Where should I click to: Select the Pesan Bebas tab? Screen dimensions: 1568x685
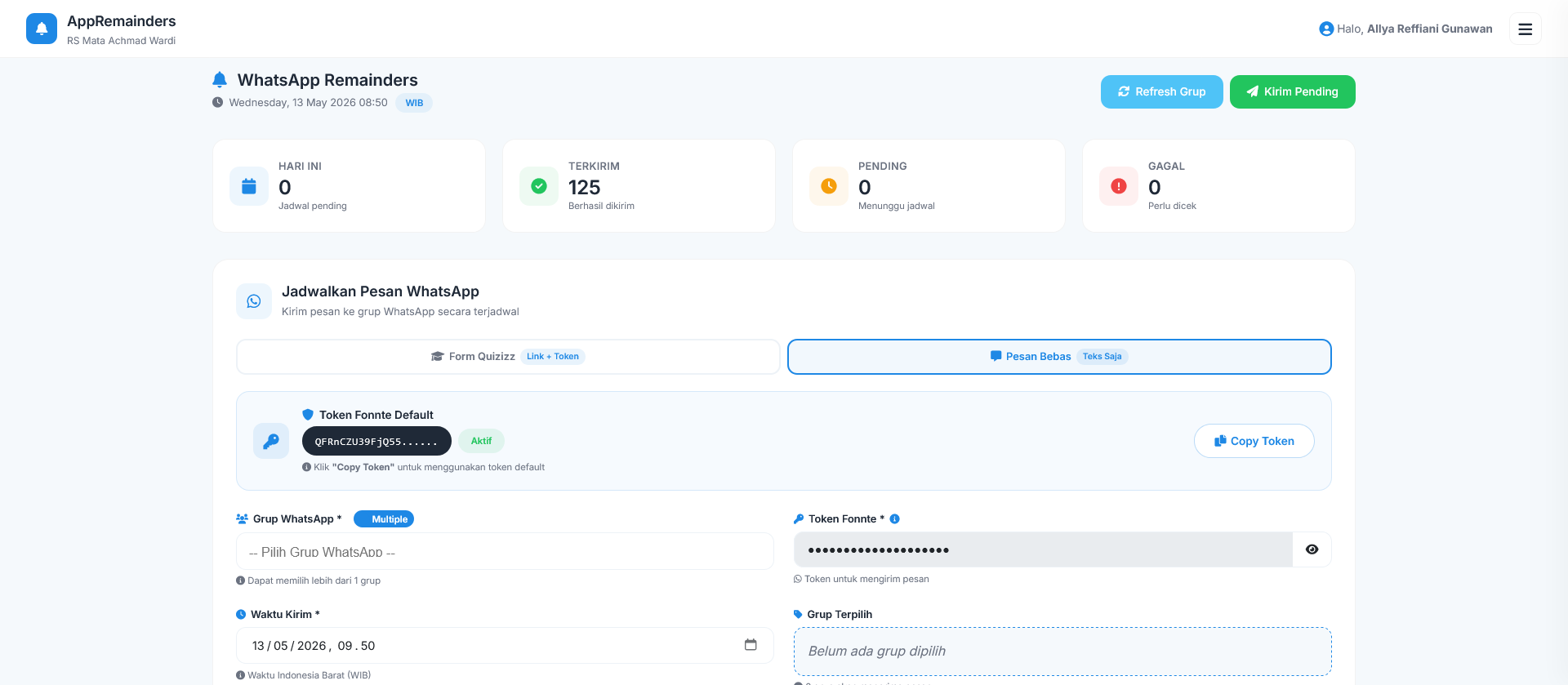click(1059, 357)
